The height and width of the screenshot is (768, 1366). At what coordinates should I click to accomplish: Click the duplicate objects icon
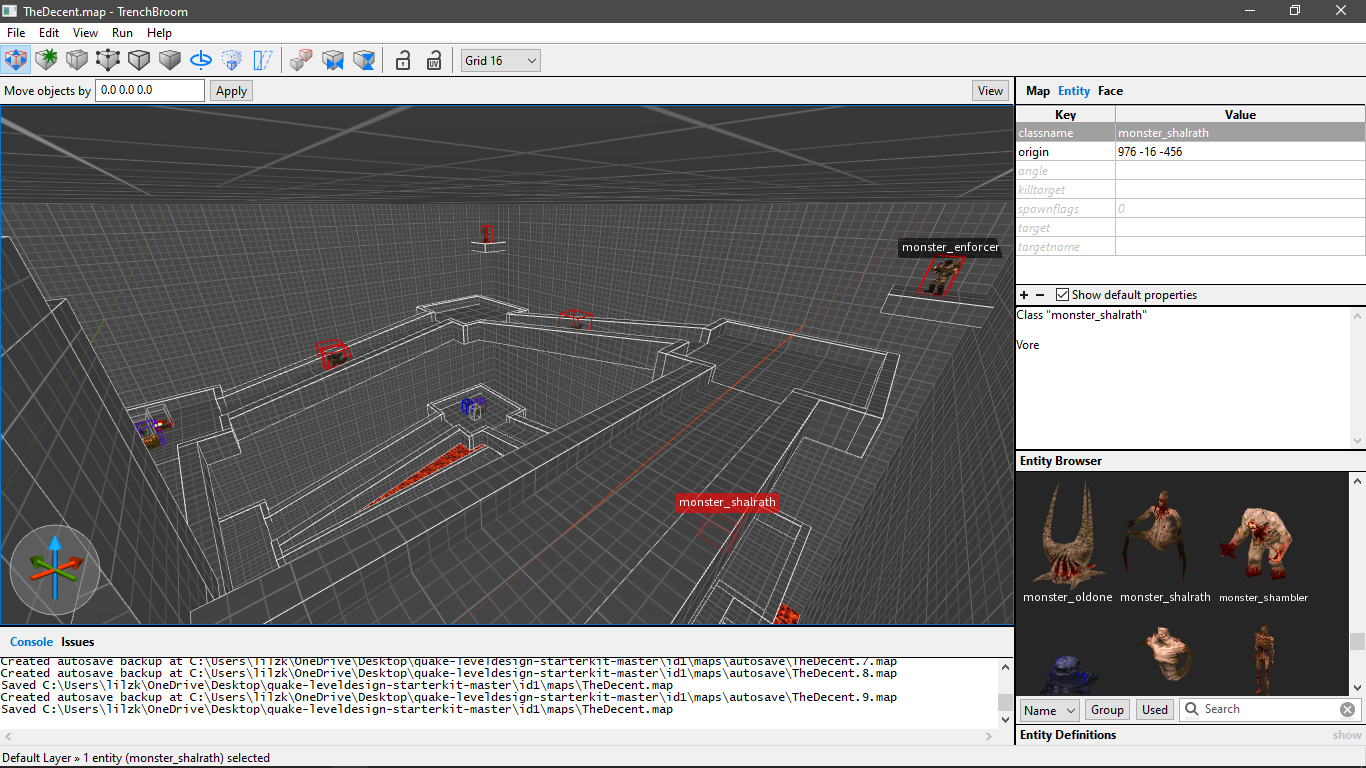click(x=301, y=60)
